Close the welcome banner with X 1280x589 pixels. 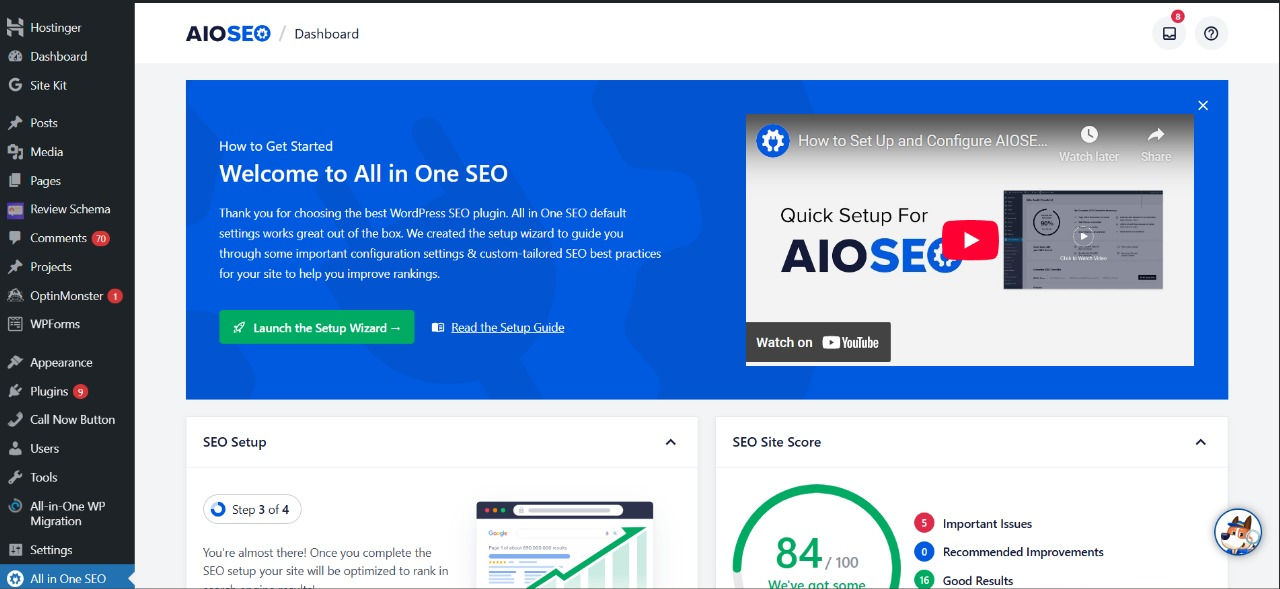tap(1203, 105)
